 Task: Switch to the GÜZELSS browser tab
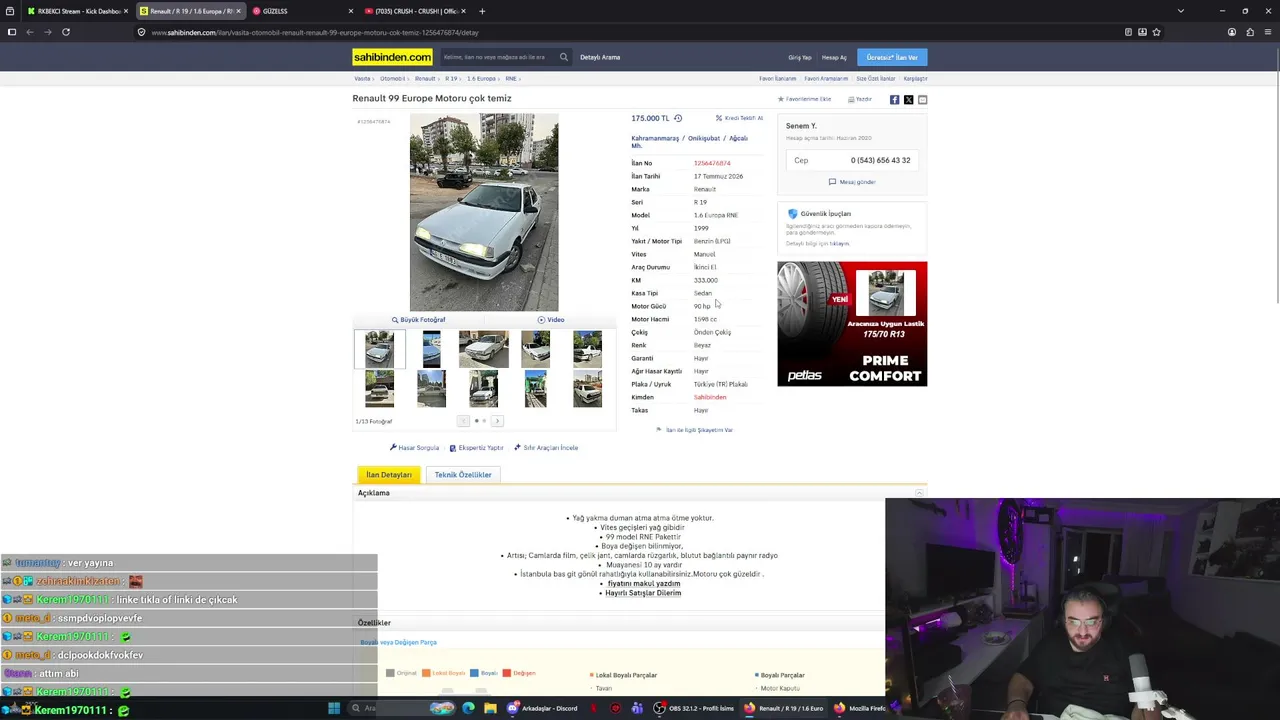(x=302, y=11)
